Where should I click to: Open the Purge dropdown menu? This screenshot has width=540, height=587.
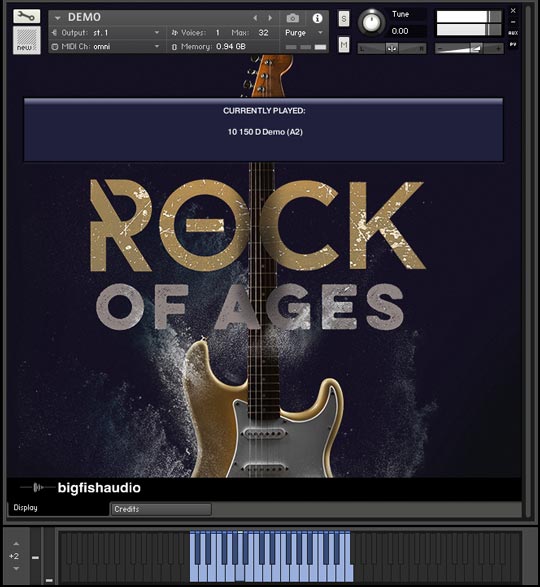[304, 33]
